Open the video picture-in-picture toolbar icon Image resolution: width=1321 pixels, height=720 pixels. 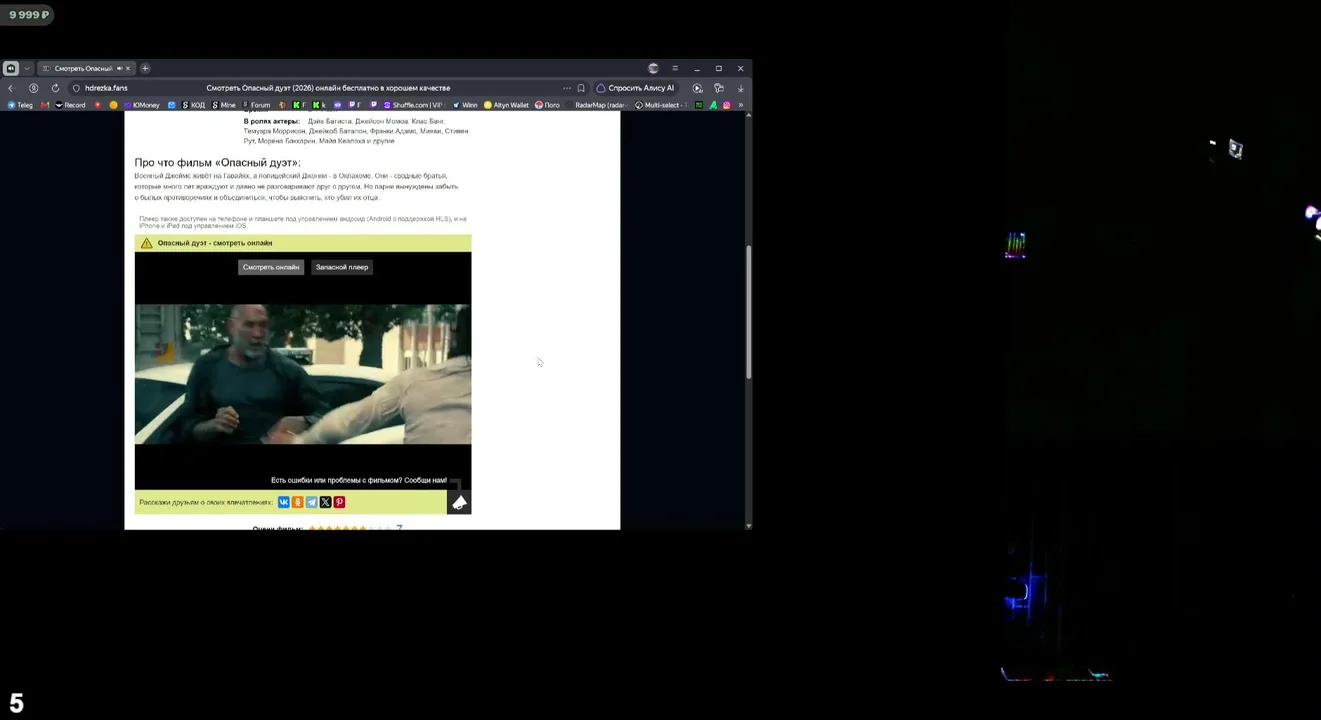click(x=698, y=88)
